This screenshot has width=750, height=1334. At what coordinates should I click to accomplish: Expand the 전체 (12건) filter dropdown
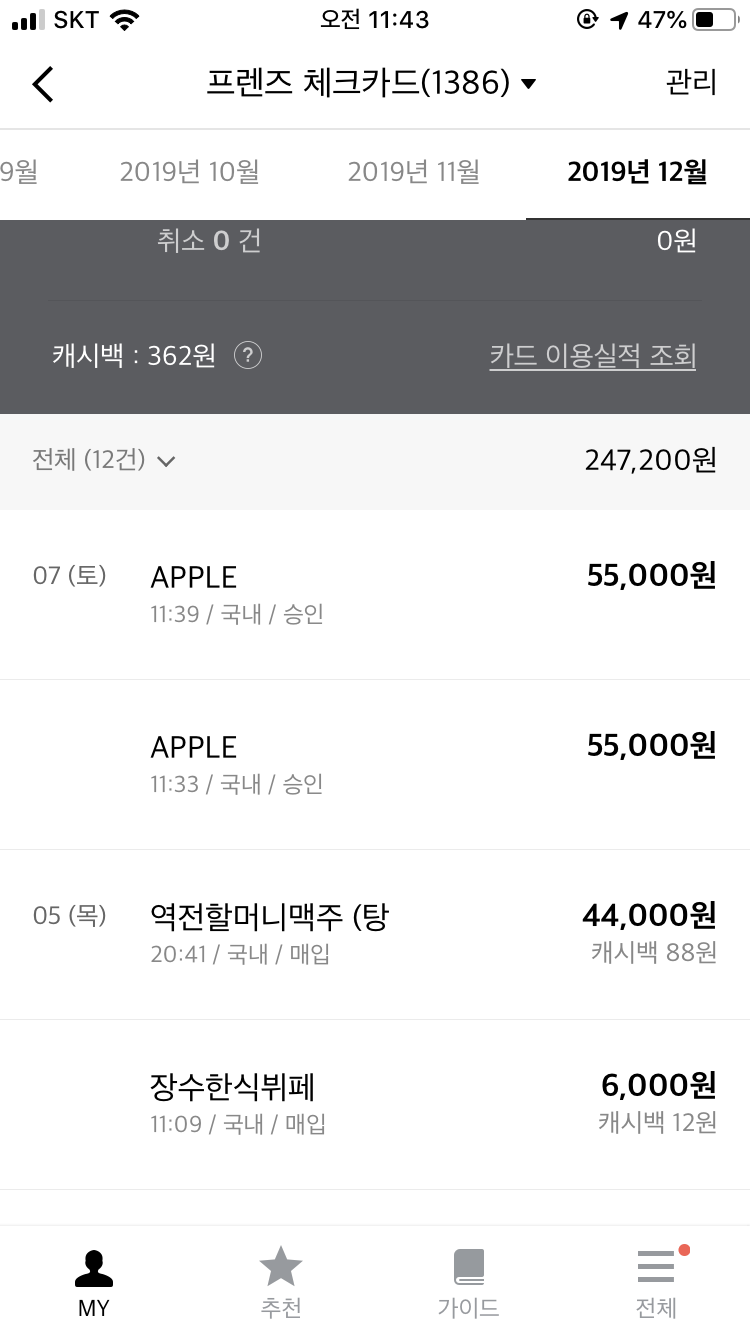pos(104,460)
